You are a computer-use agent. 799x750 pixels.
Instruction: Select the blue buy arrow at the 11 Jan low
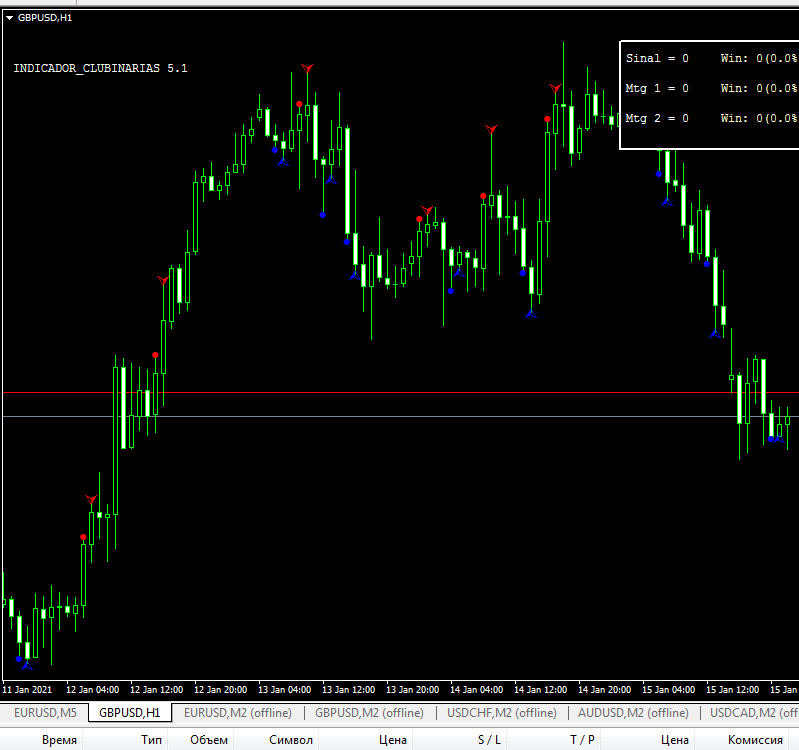click(27, 665)
